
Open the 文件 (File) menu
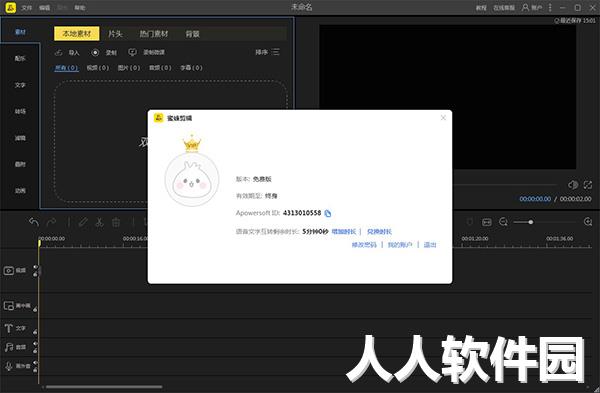pos(26,8)
